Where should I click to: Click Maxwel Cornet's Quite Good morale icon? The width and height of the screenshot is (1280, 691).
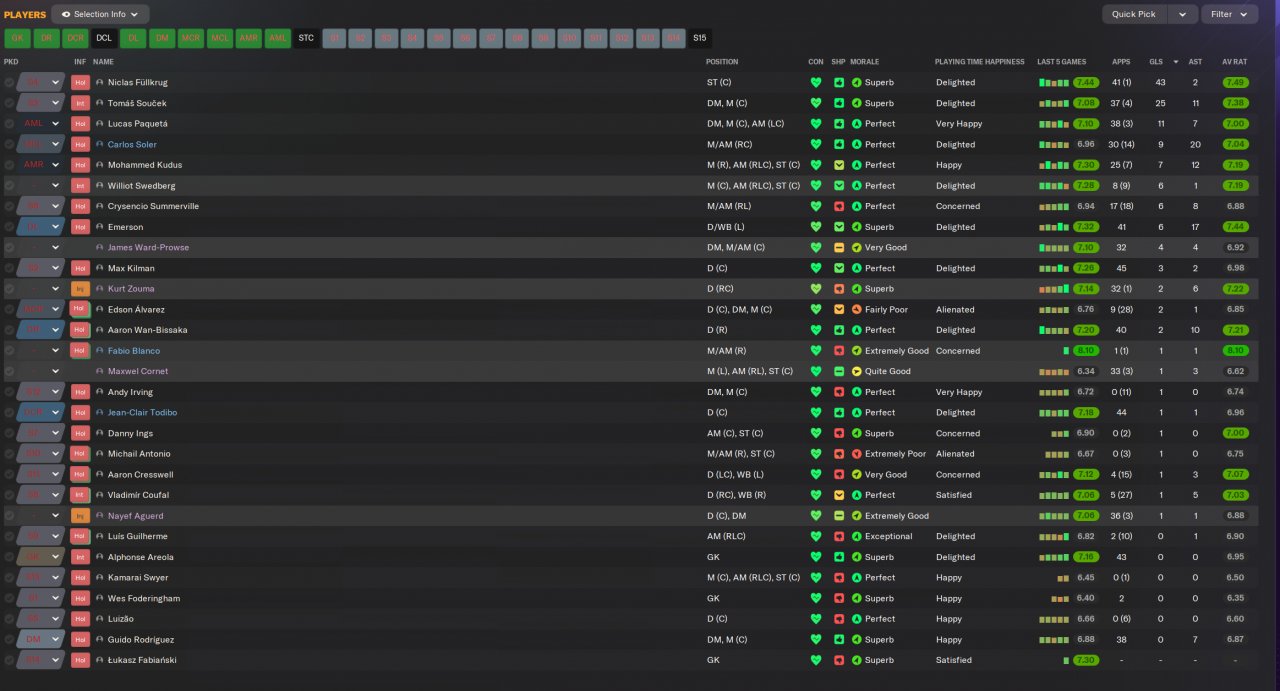[856, 371]
